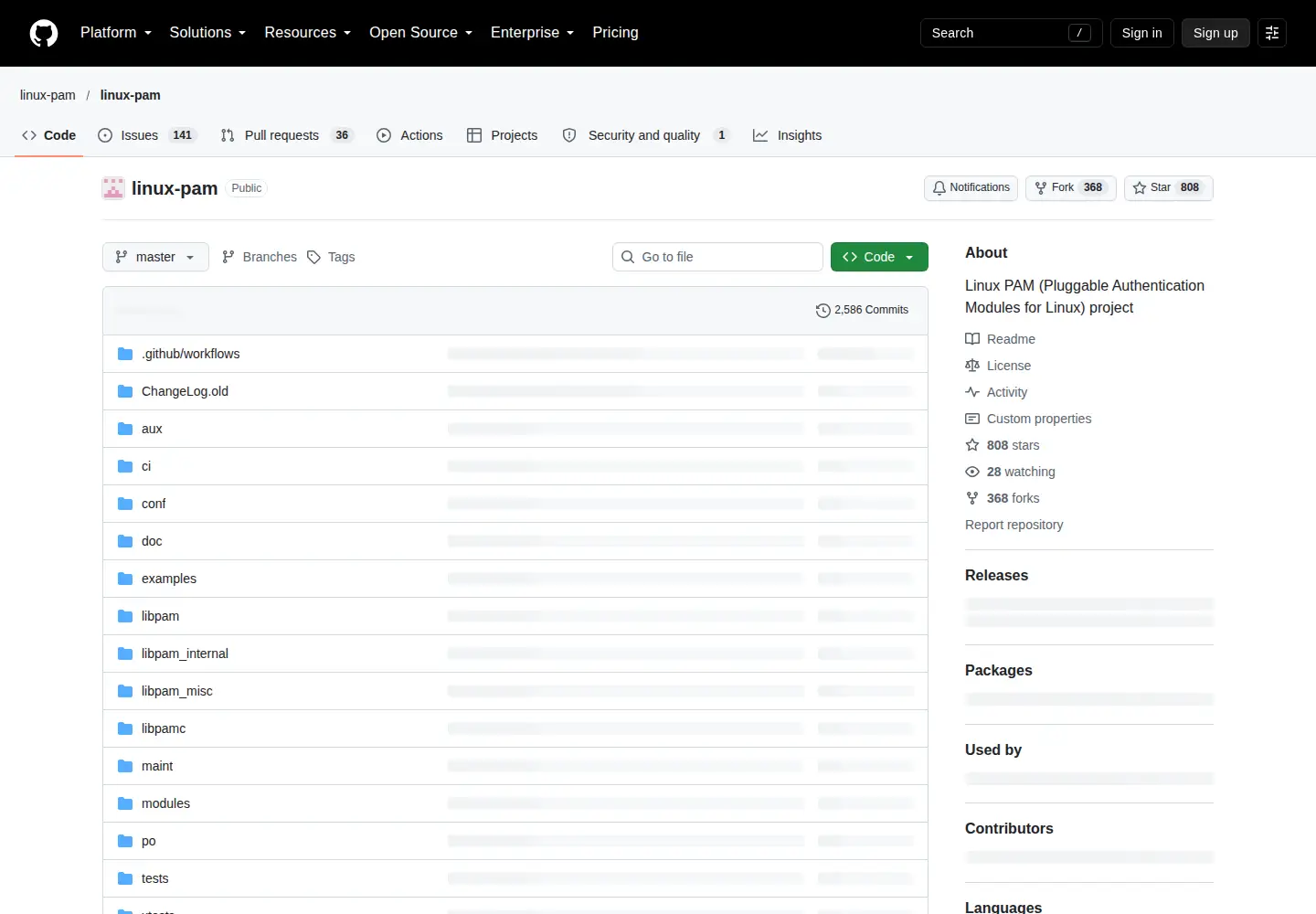Screen dimensions: 1316x914
Task: Open the tests directory
Action: point(154,878)
